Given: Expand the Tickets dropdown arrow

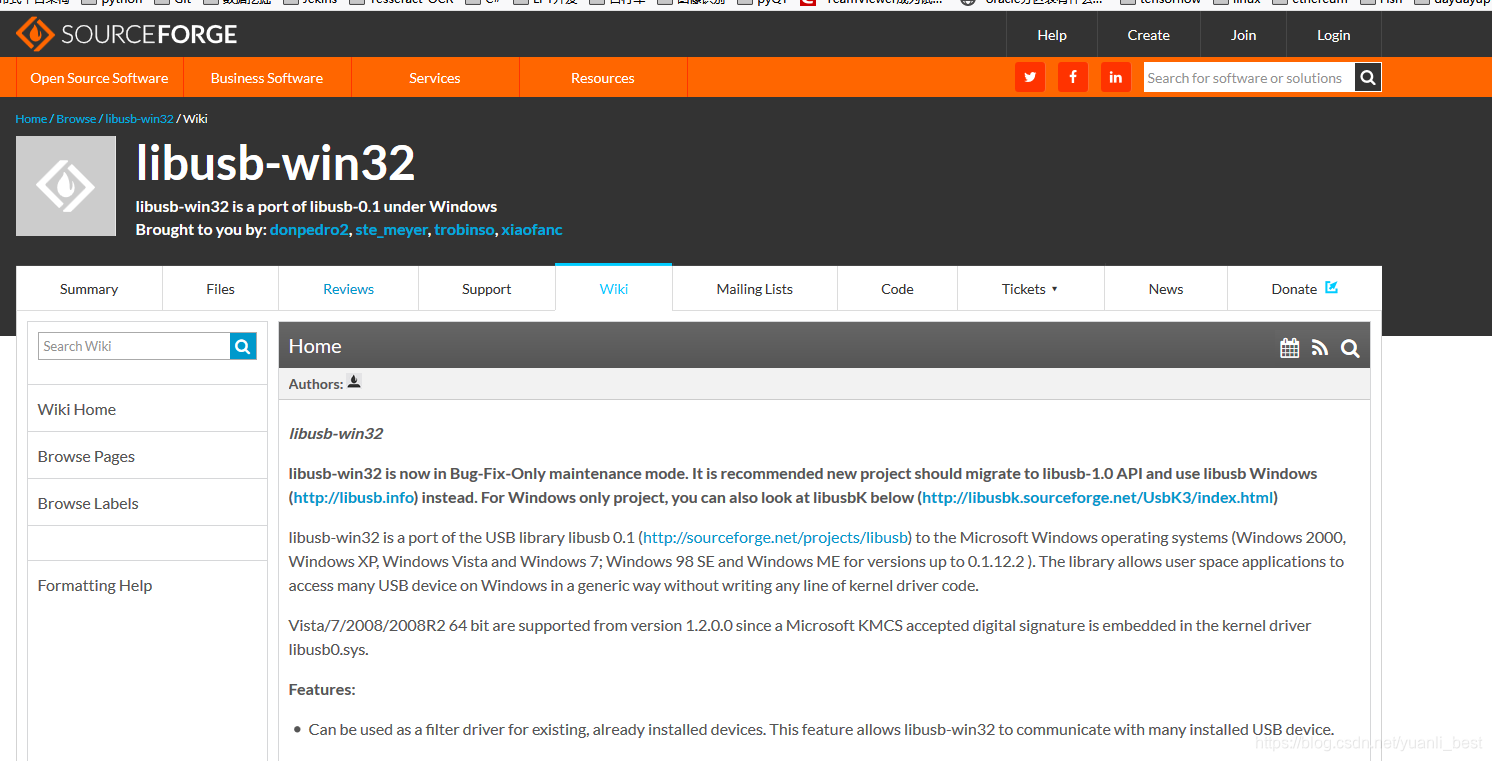Looking at the screenshot, I should 1054,290.
